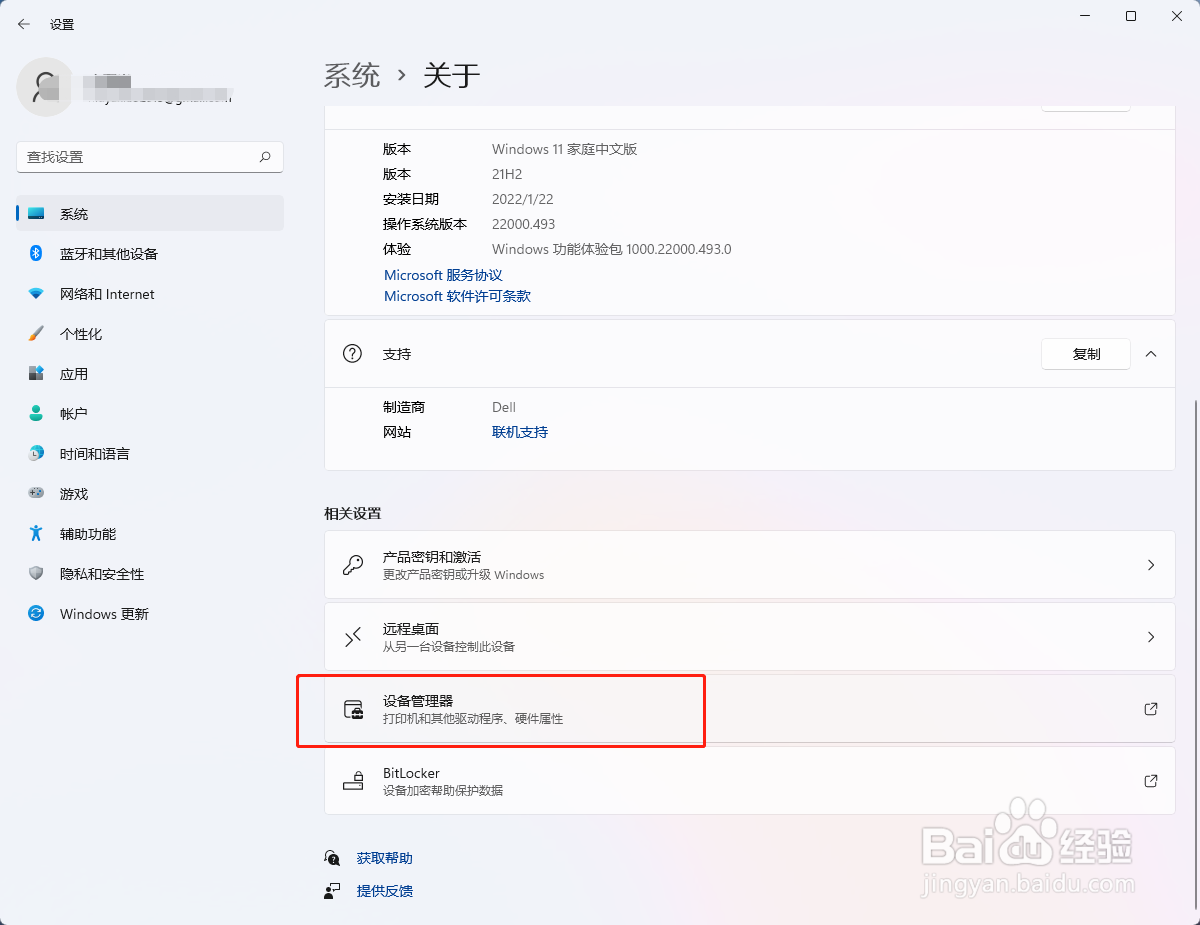1200x925 pixels.
Task: Open 个性化 settings
Action: pos(150,334)
